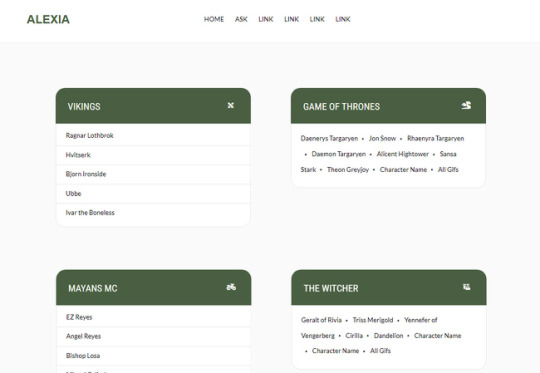Click the VIKINGS card heading
The height and width of the screenshot is (373, 540).
[84, 106]
